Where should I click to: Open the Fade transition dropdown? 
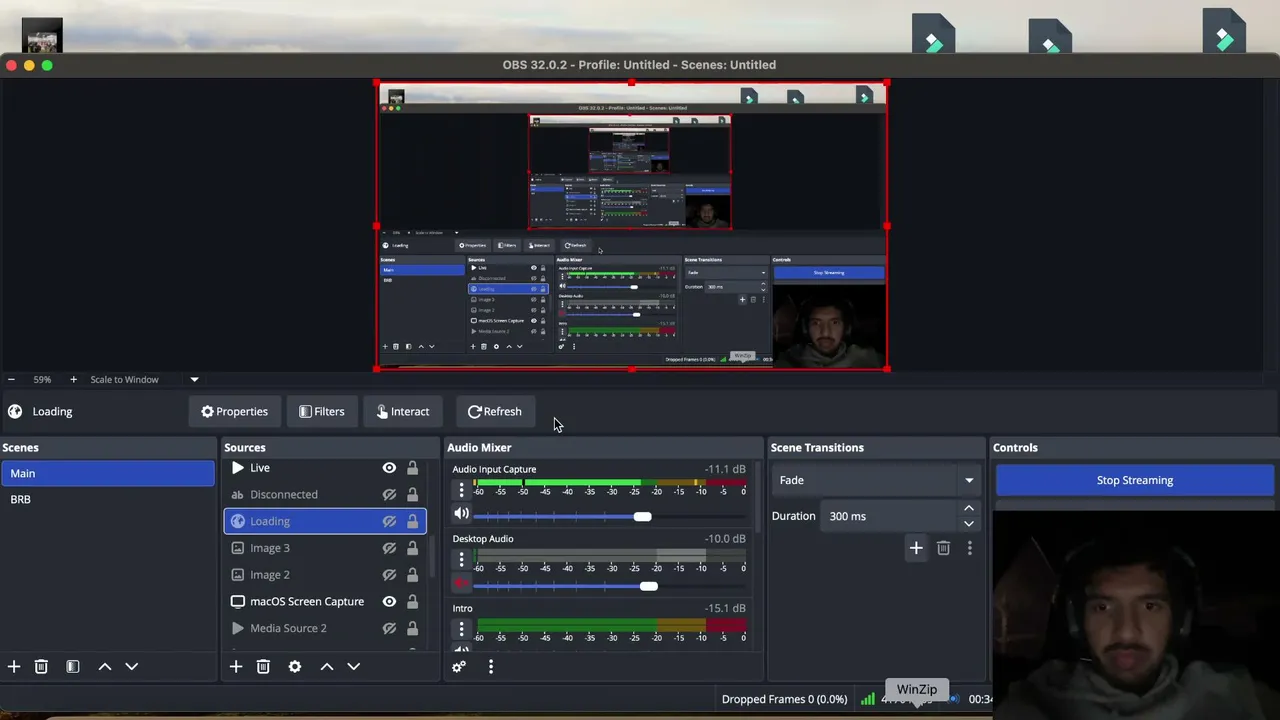pos(876,480)
